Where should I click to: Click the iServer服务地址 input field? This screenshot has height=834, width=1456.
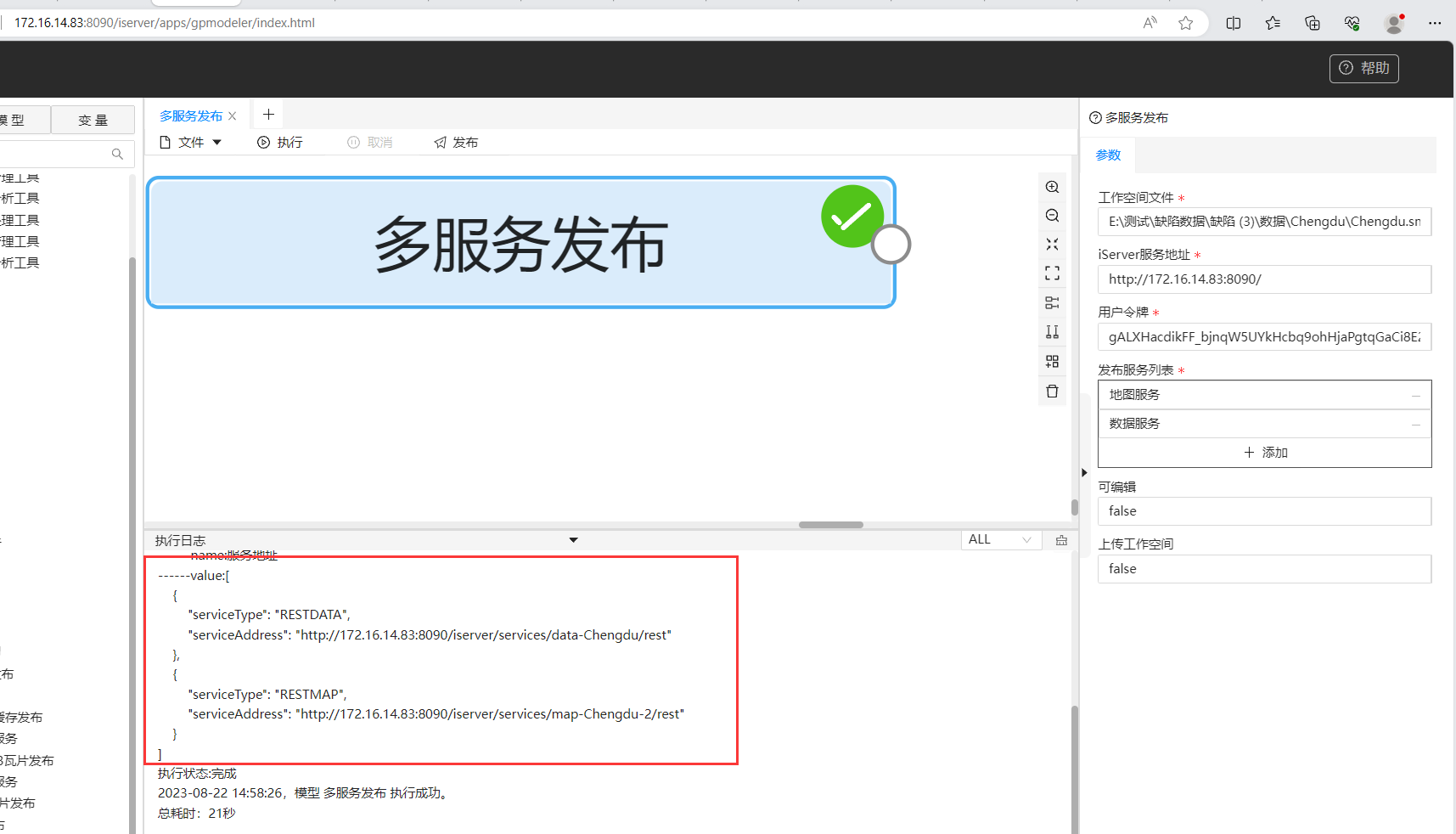click(x=1264, y=279)
